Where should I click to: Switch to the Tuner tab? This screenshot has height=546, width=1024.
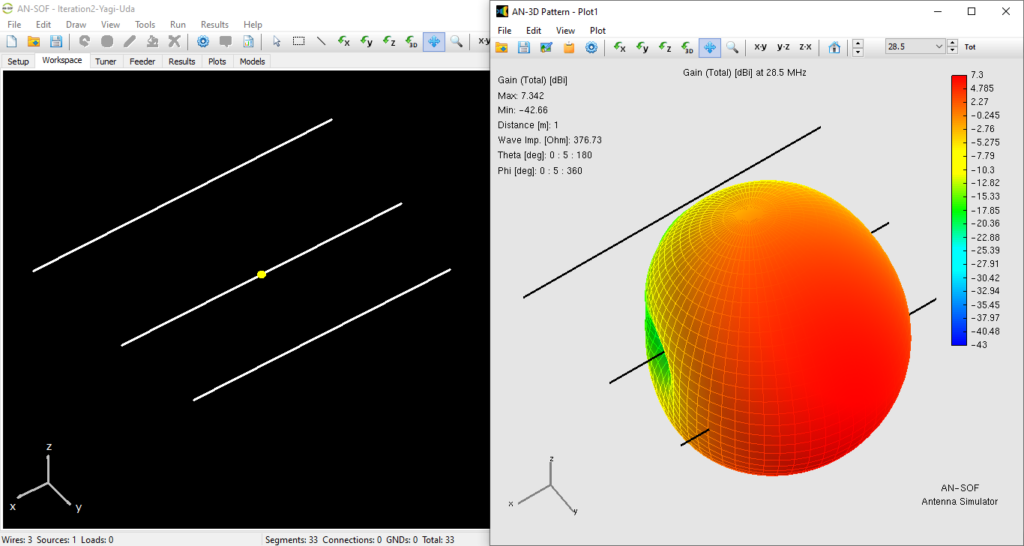tap(106, 61)
